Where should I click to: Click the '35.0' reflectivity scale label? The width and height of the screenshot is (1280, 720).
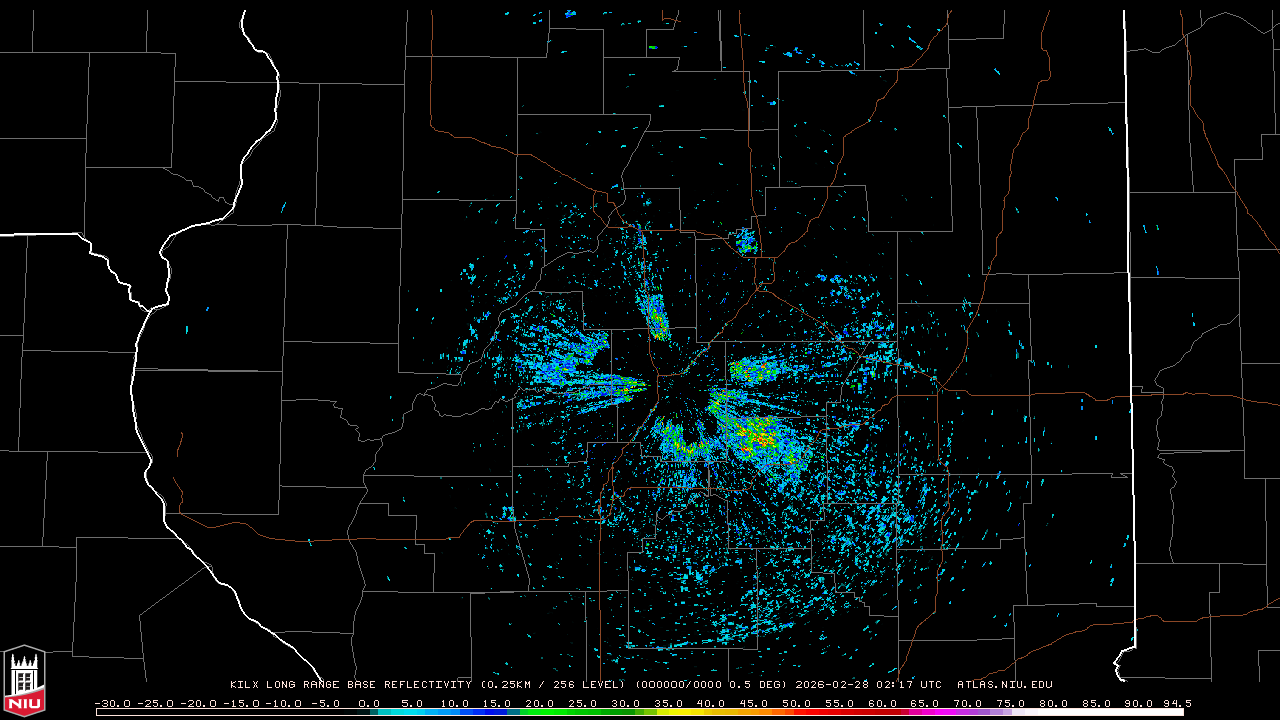pos(669,703)
